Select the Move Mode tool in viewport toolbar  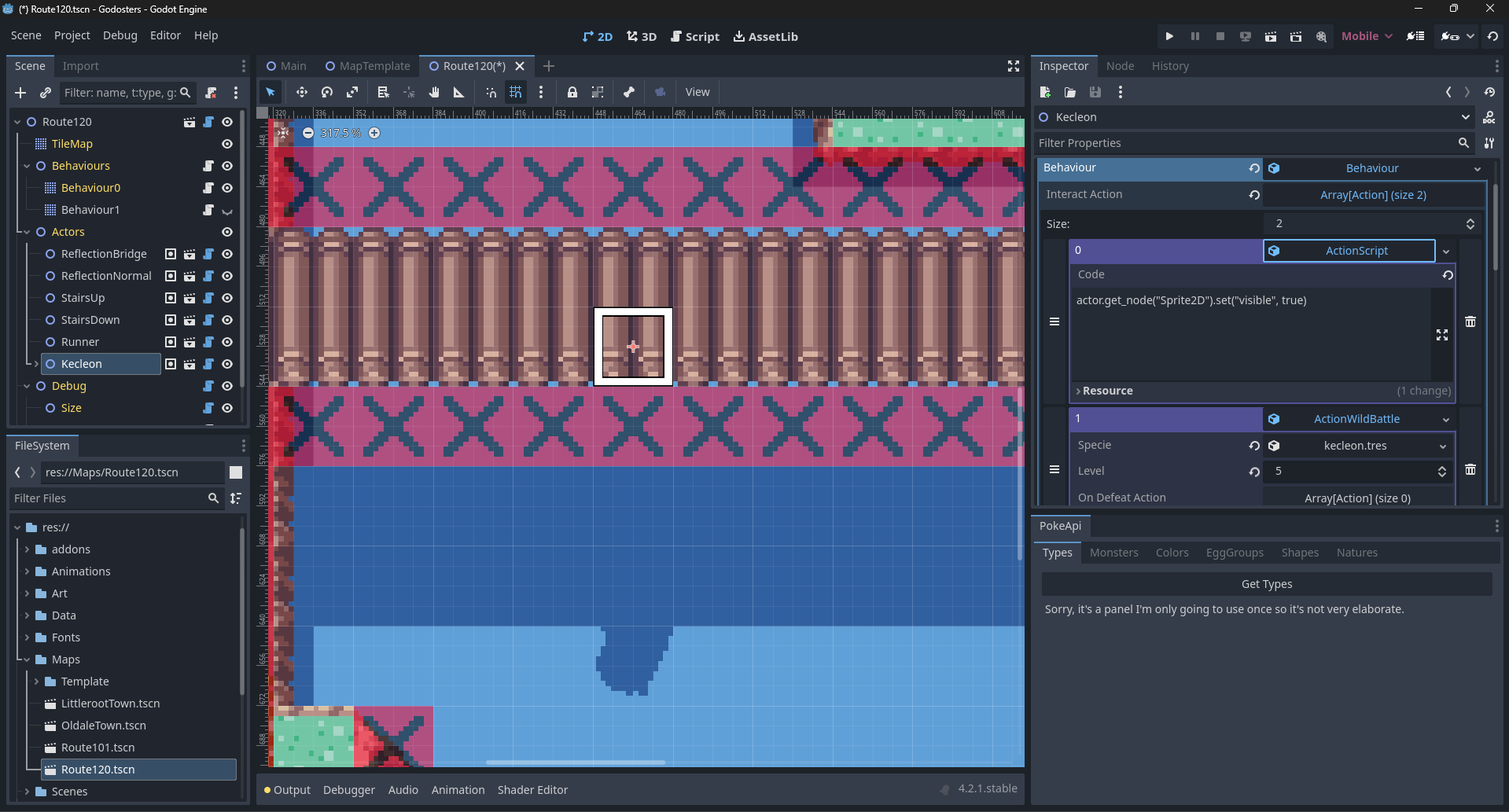click(301, 92)
